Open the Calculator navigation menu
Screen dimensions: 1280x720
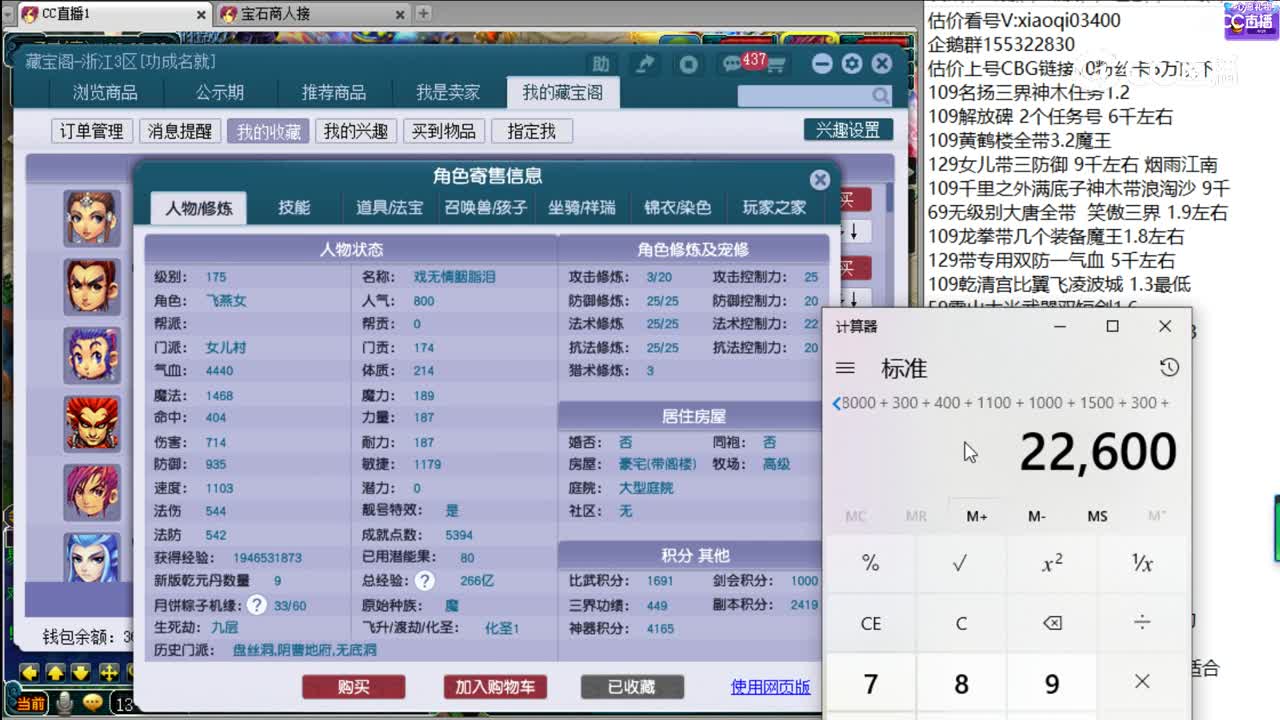click(x=845, y=368)
